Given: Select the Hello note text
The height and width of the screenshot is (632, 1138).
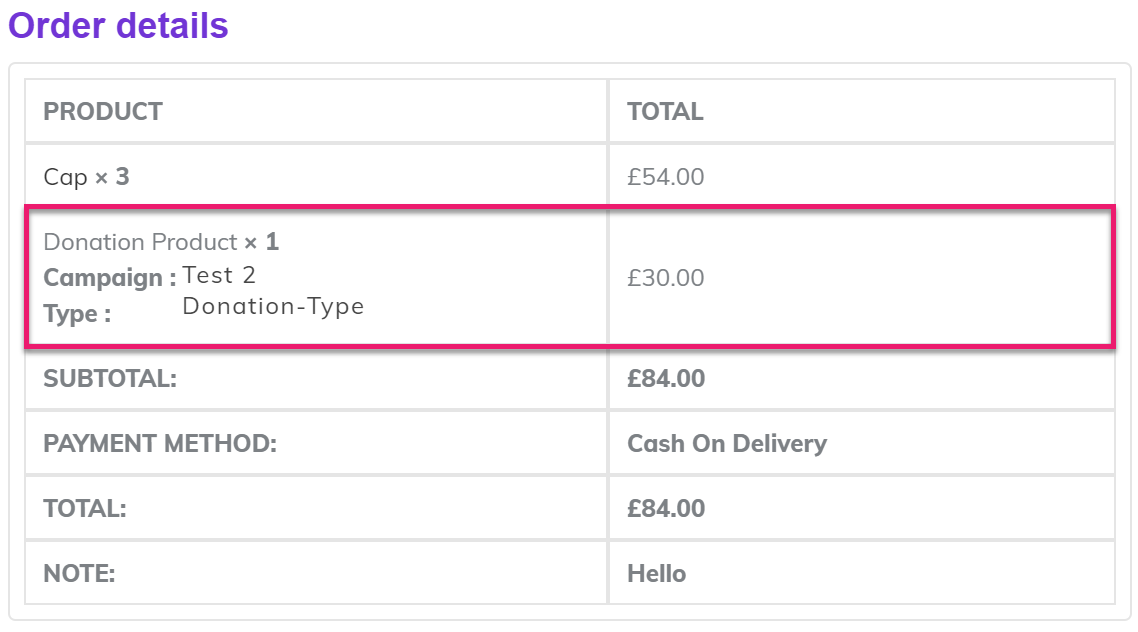Looking at the screenshot, I should 656,574.
